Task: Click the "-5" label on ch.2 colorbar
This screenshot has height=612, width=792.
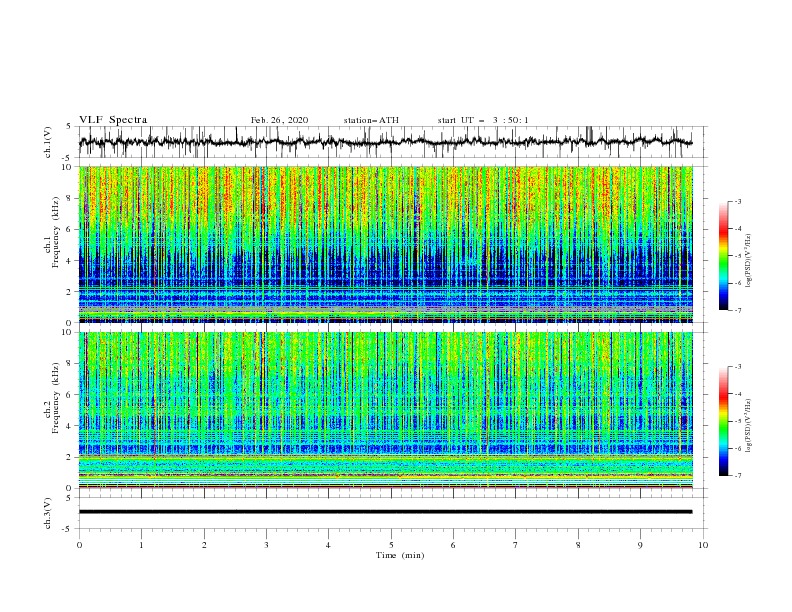Action: pos(738,421)
